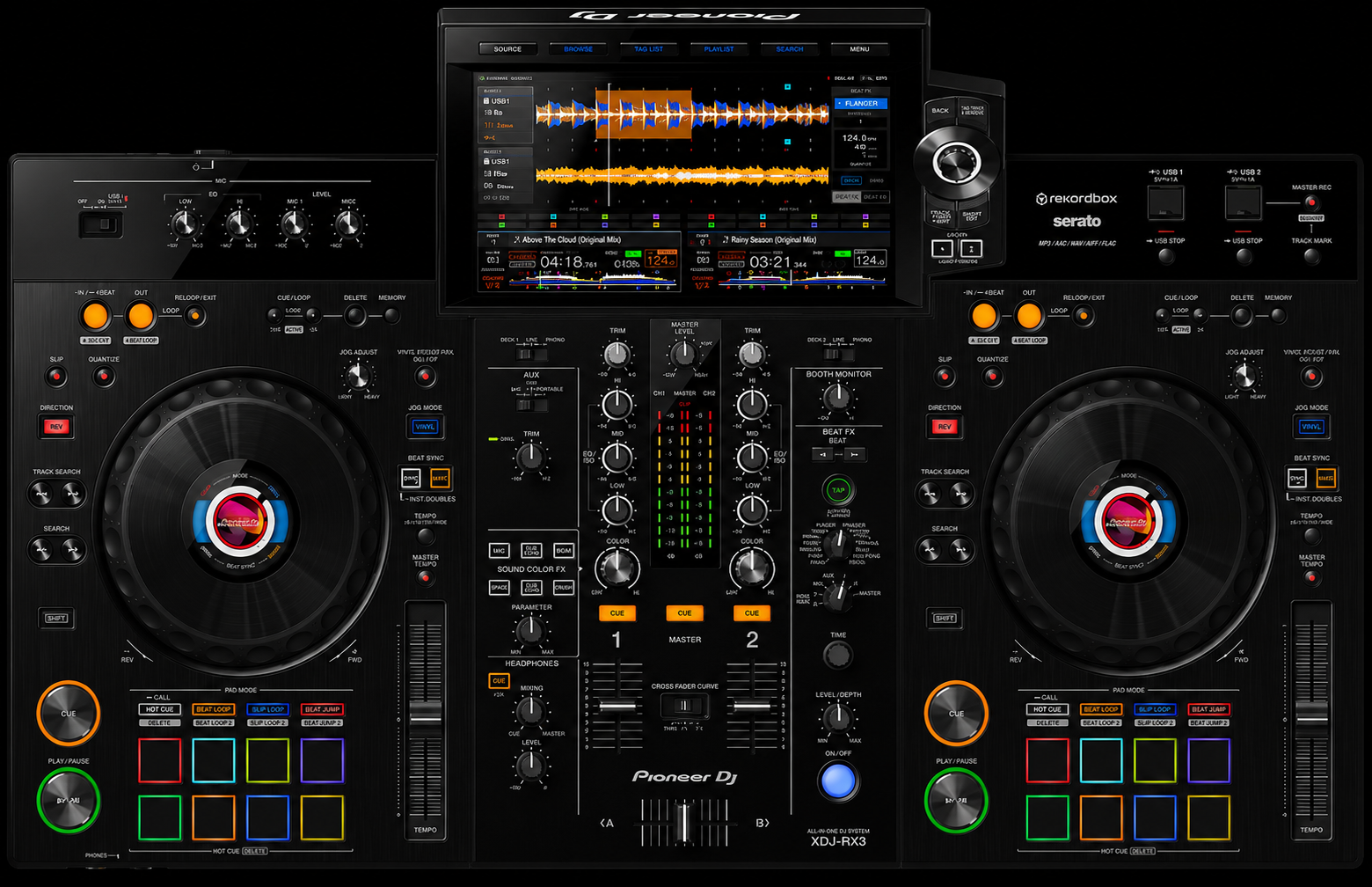Open the BROWSE tab on the screen
This screenshot has height=887, width=1372.
[578, 49]
